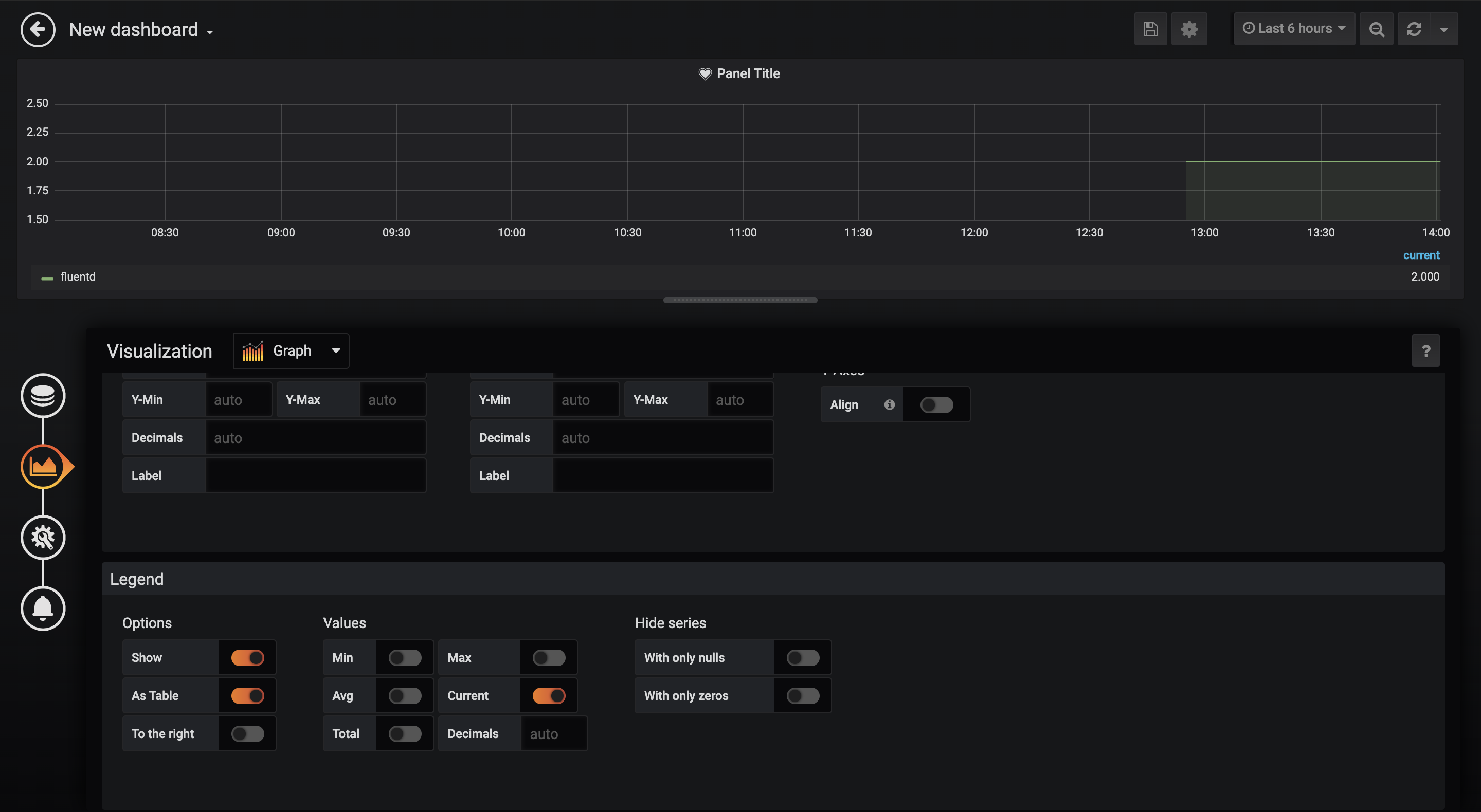Enable the Avg legend value

(405, 695)
